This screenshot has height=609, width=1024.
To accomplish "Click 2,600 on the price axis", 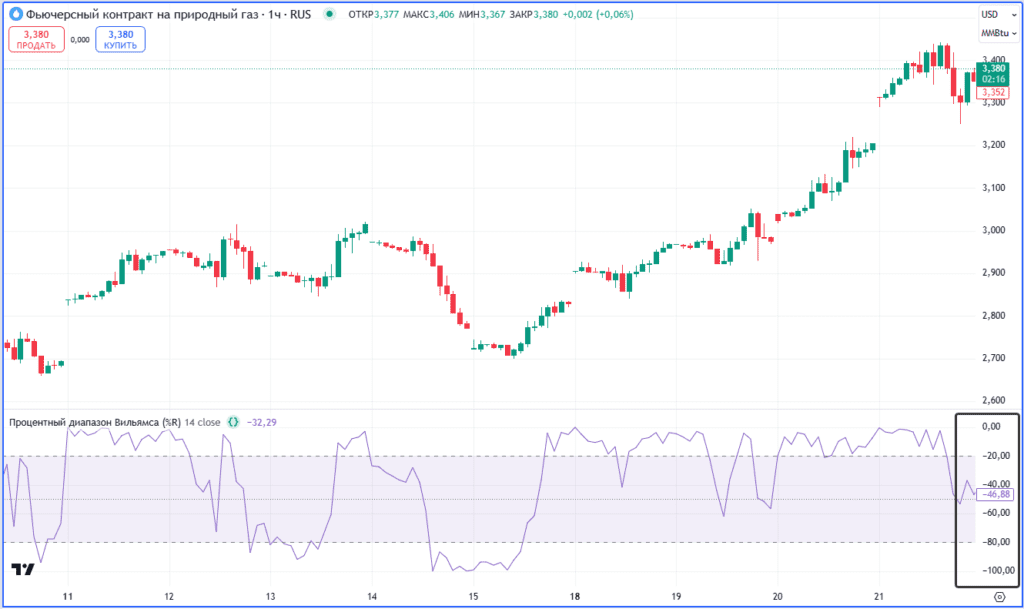I will pos(993,401).
